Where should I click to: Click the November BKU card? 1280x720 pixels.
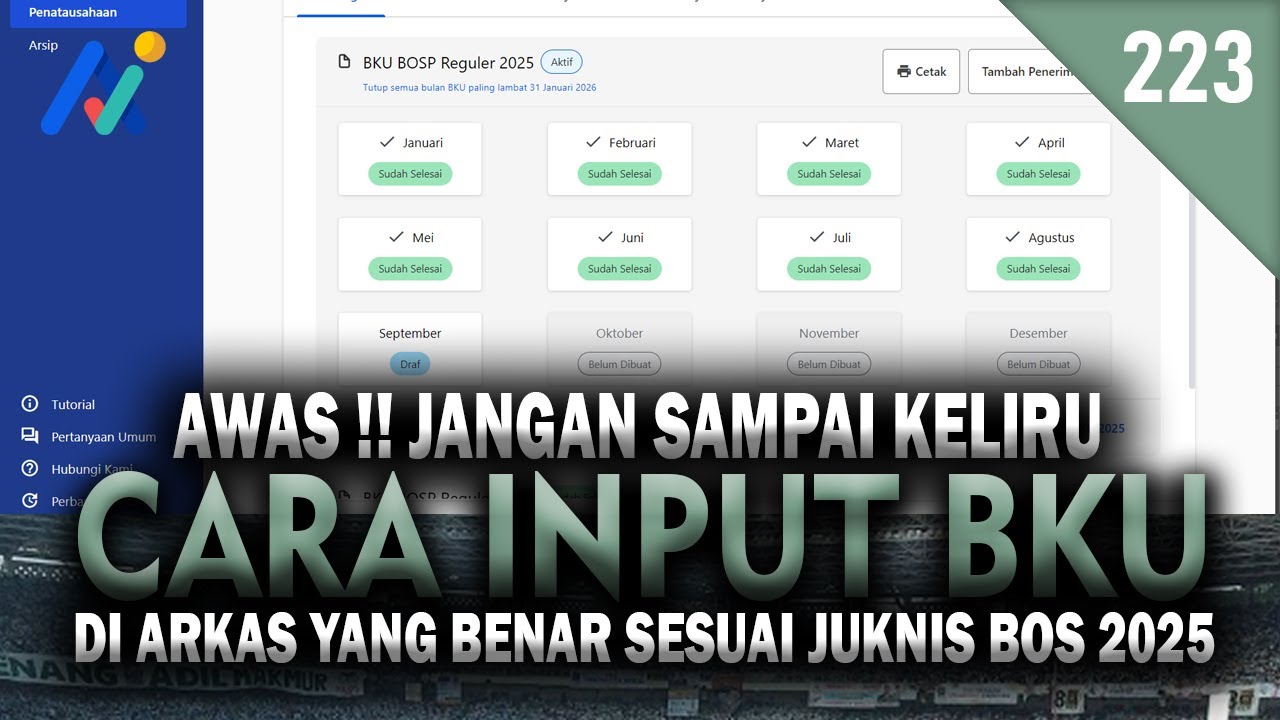tap(829, 349)
